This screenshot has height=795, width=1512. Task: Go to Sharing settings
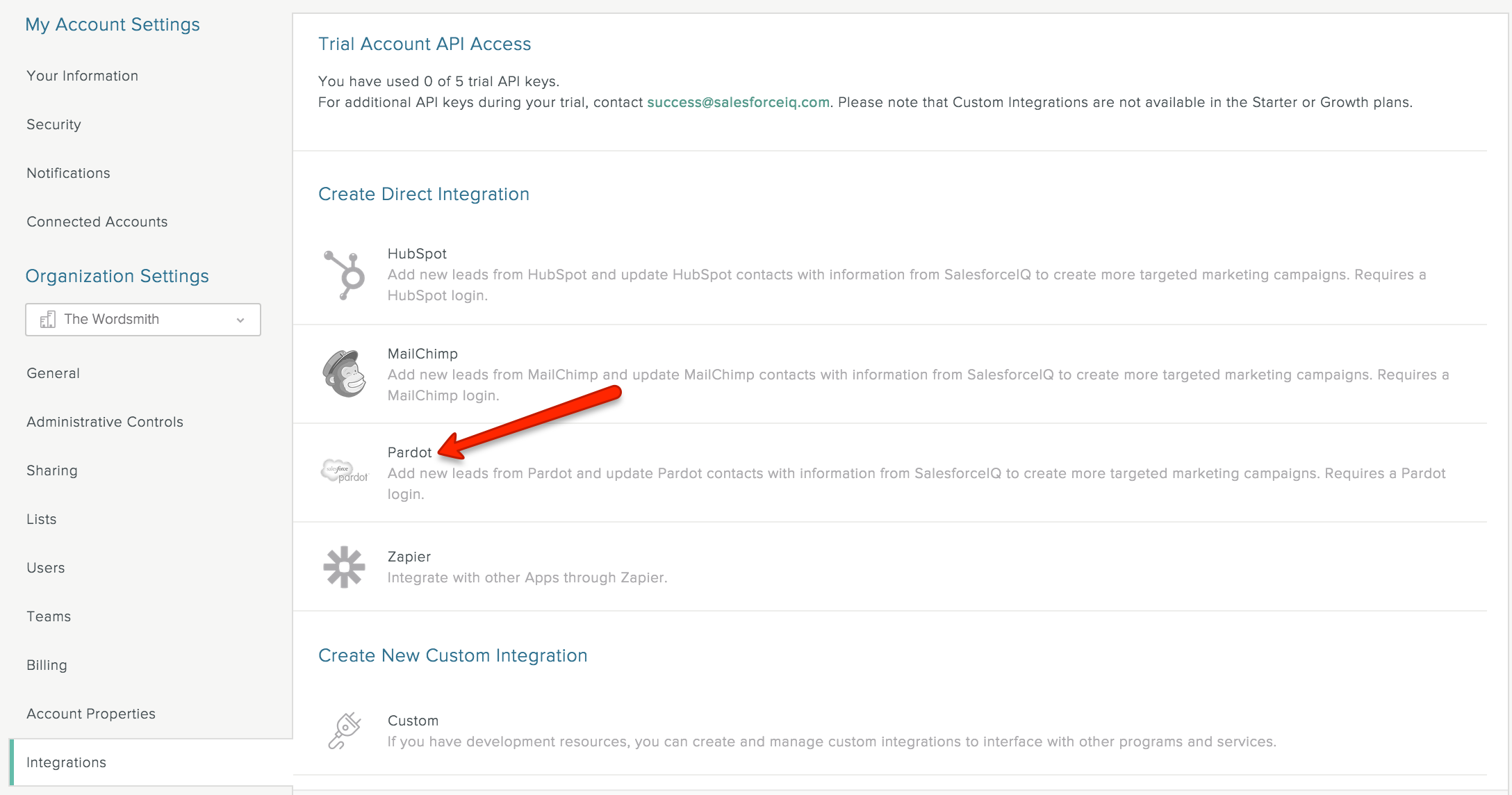click(52, 470)
